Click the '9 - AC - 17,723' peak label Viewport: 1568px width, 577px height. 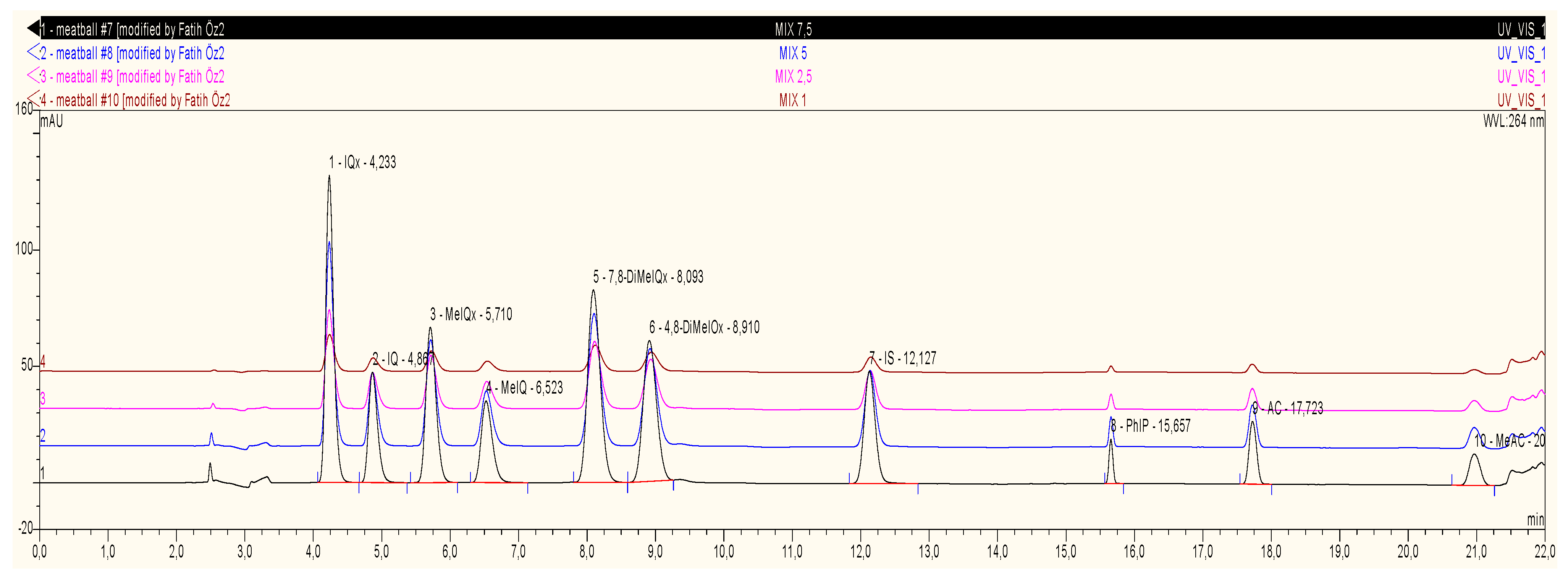click(1288, 408)
